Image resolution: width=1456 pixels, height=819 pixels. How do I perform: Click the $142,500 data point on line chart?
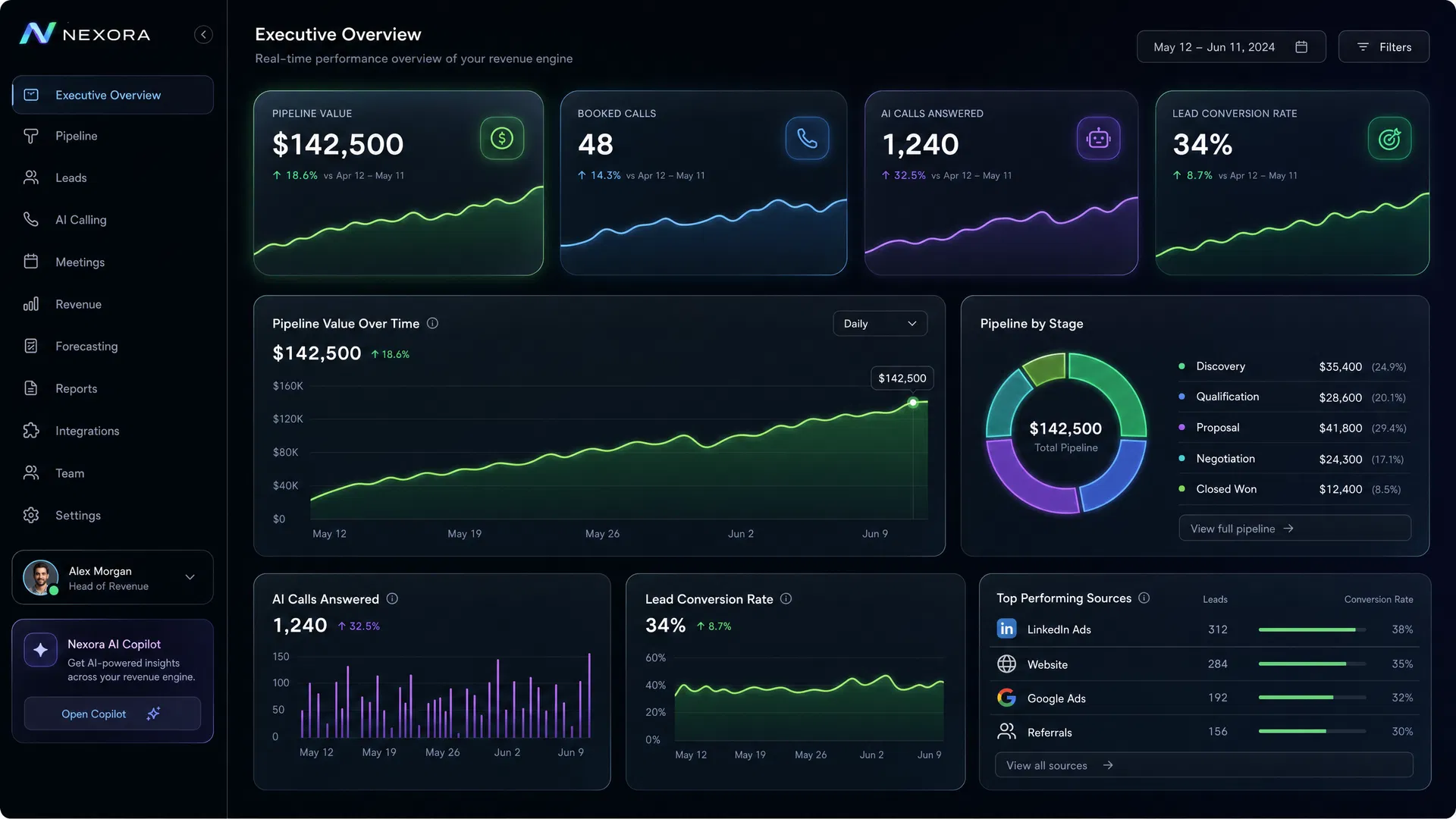click(913, 403)
